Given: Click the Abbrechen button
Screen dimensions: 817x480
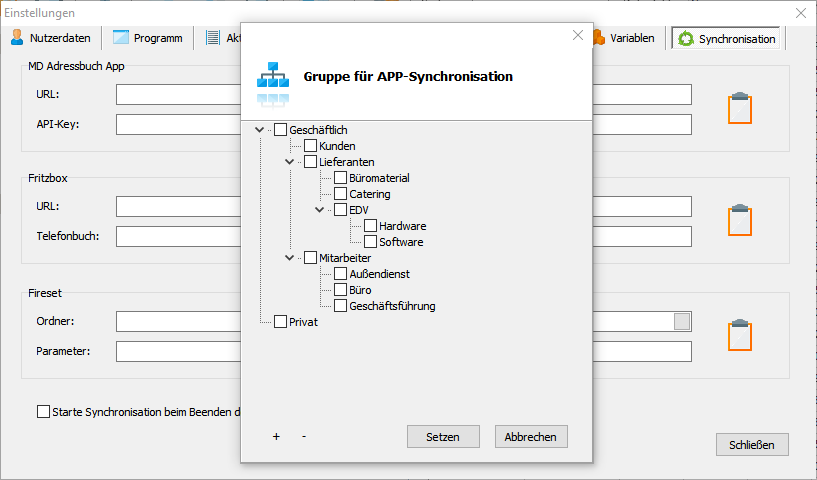Looking at the screenshot, I should coord(531,437).
